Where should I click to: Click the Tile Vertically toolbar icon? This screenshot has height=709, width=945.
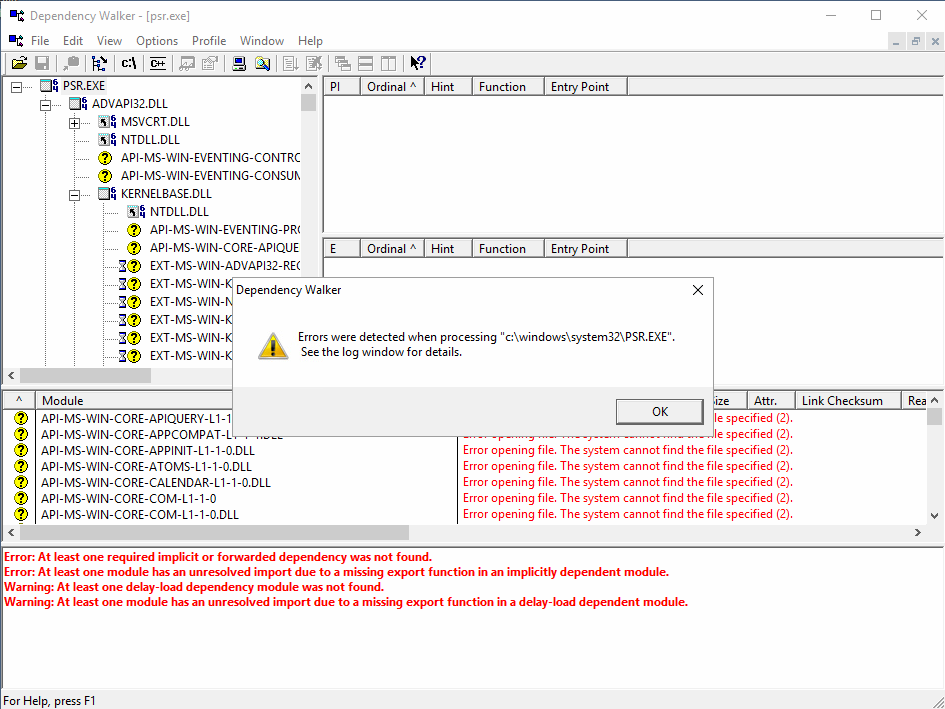coord(389,63)
